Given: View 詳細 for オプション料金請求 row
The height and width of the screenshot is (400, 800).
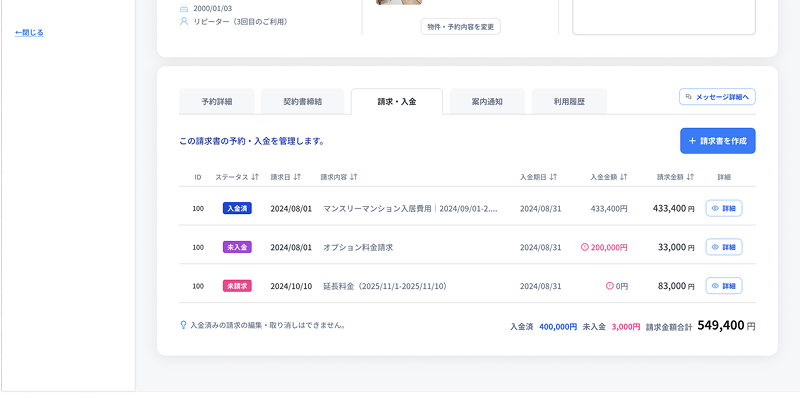Looking at the screenshot, I should click(x=723, y=247).
